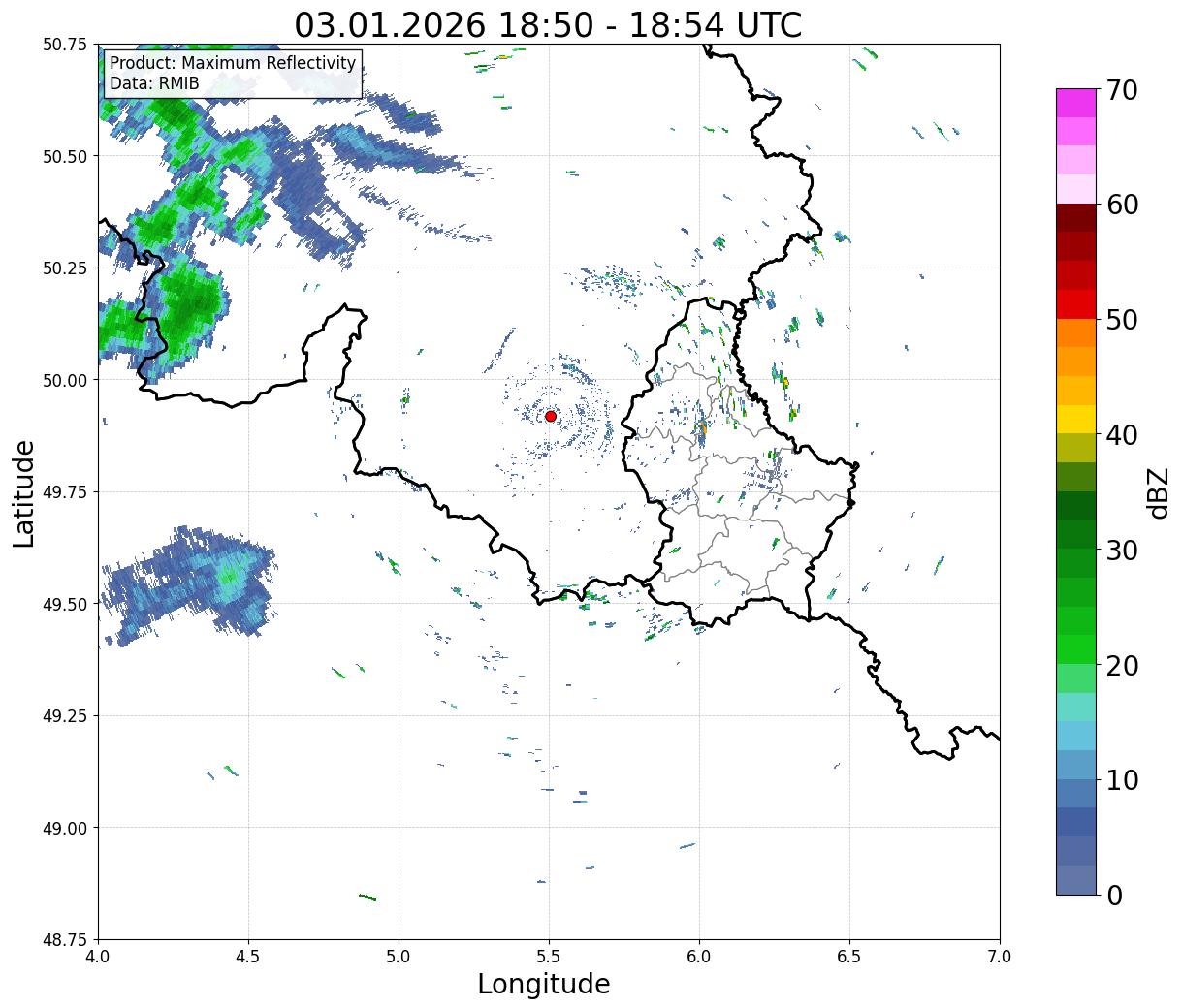This screenshot has width=1182, height=1008.
Task: Click the latitude tick label 50.50
Action: (65, 156)
